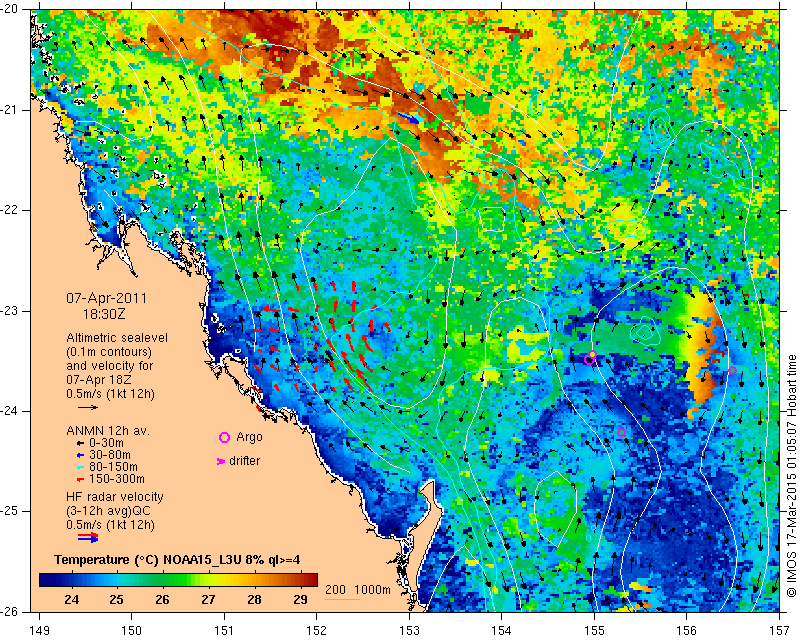Click the 1000m isobath label

[x=372, y=590]
